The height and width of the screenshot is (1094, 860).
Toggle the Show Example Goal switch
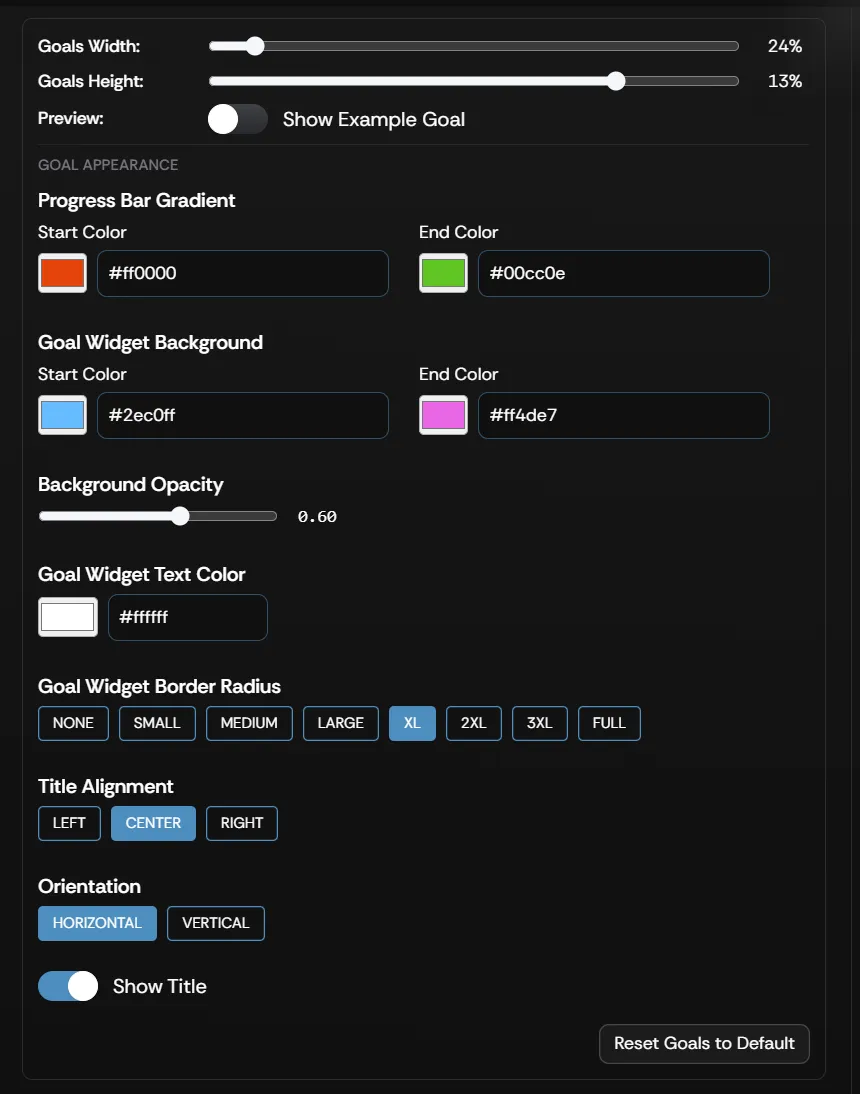pyautogui.click(x=238, y=119)
